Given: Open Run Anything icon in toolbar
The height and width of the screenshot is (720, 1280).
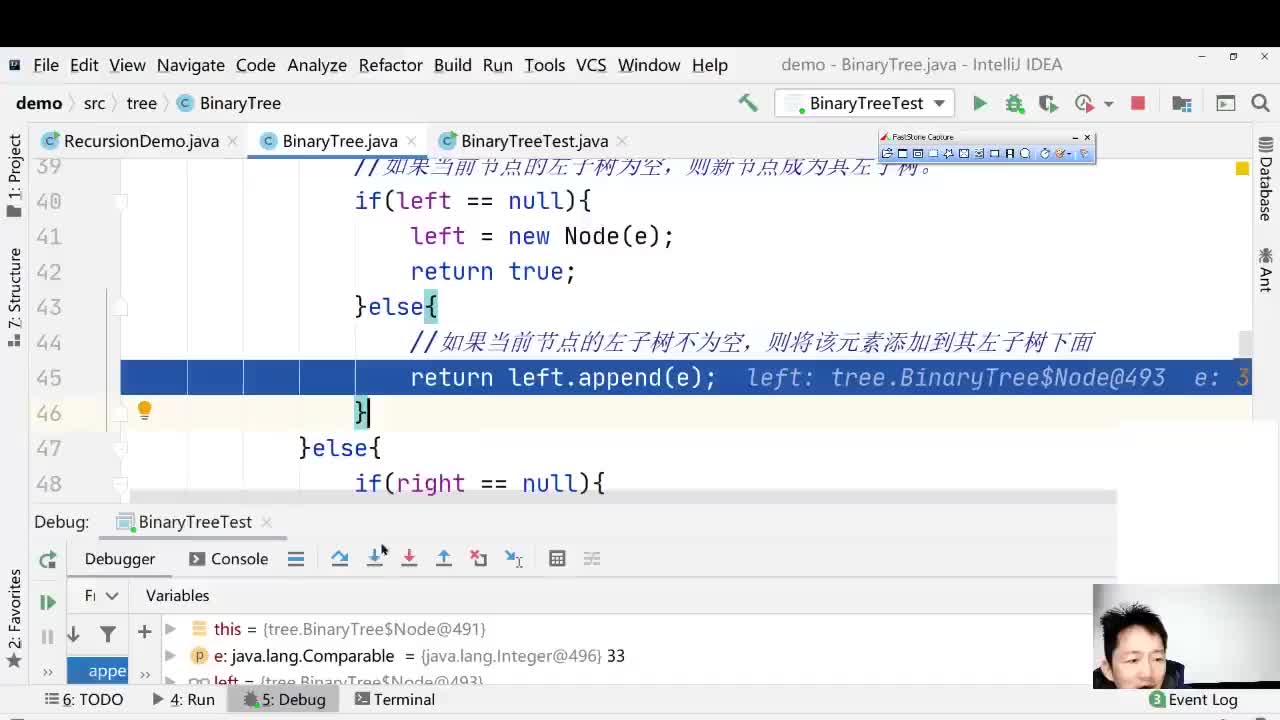Looking at the screenshot, I should pyautogui.click(x=1226, y=103).
